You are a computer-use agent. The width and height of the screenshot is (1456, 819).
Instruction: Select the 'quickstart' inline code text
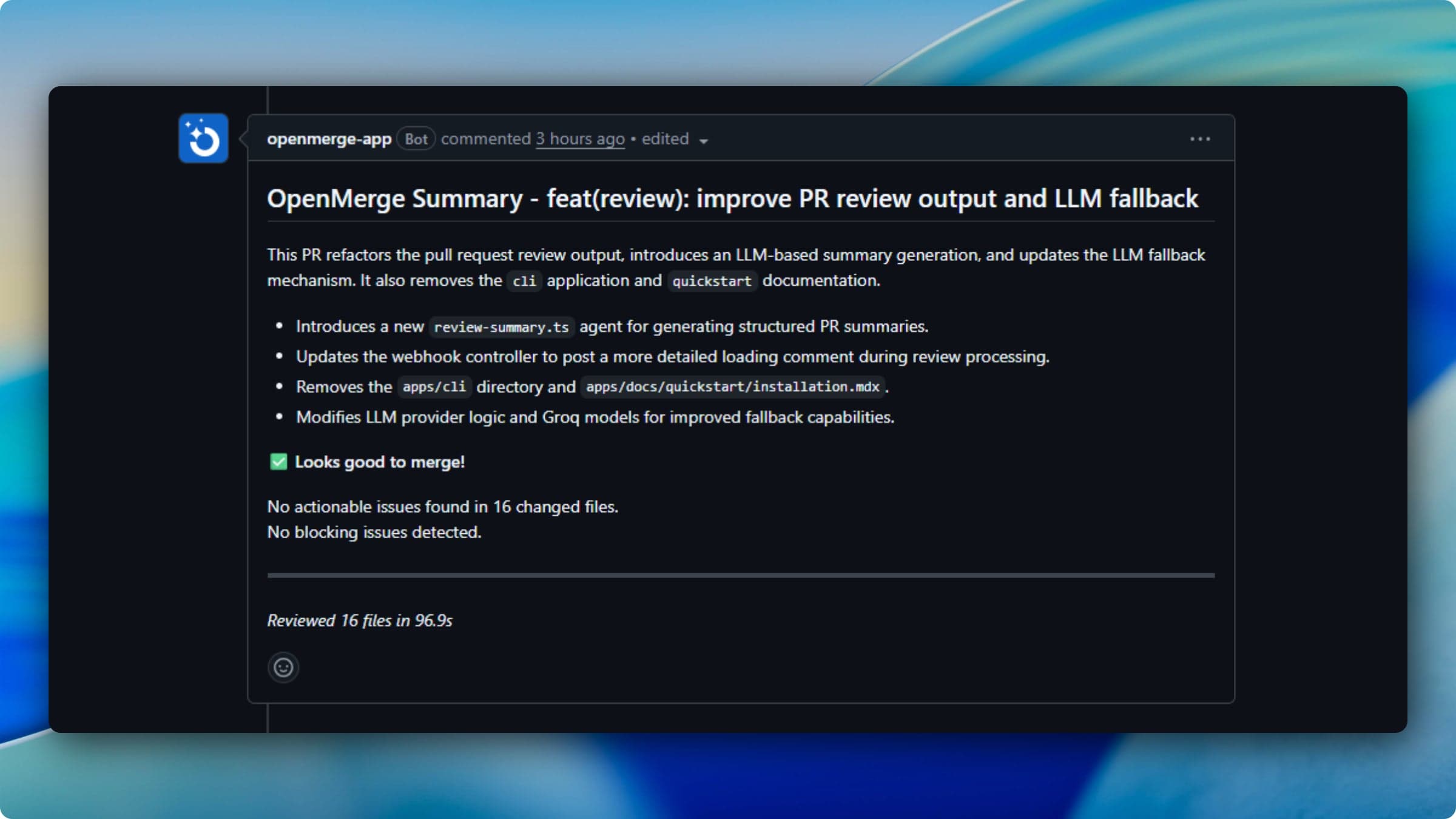pos(712,281)
